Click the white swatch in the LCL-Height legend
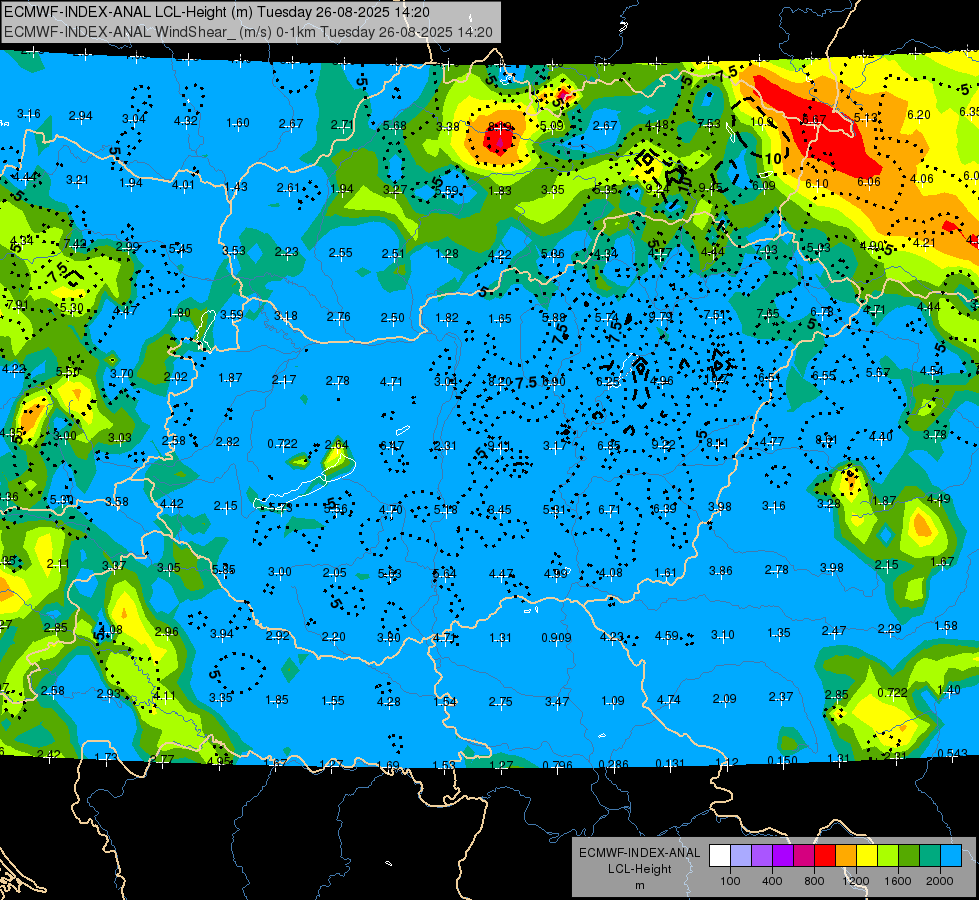Screen dimensions: 979x900 click(720, 856)
